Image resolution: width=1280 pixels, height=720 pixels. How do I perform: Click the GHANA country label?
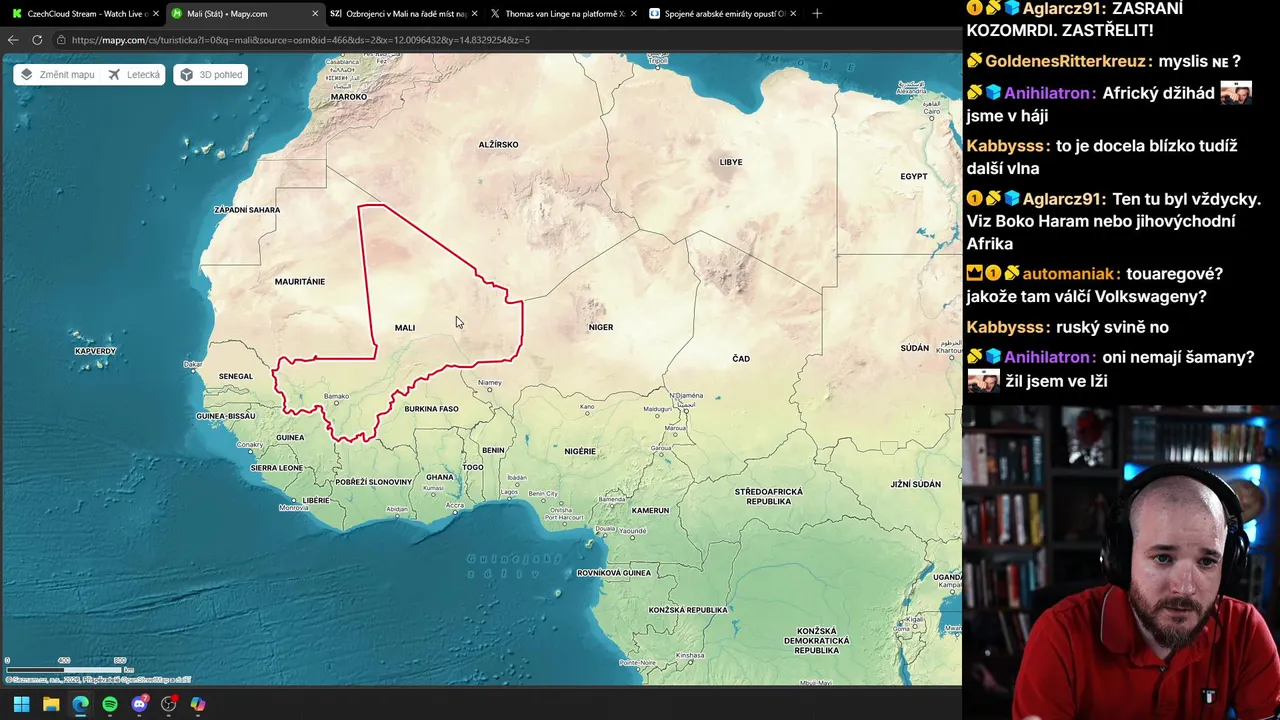pos(440,477)
